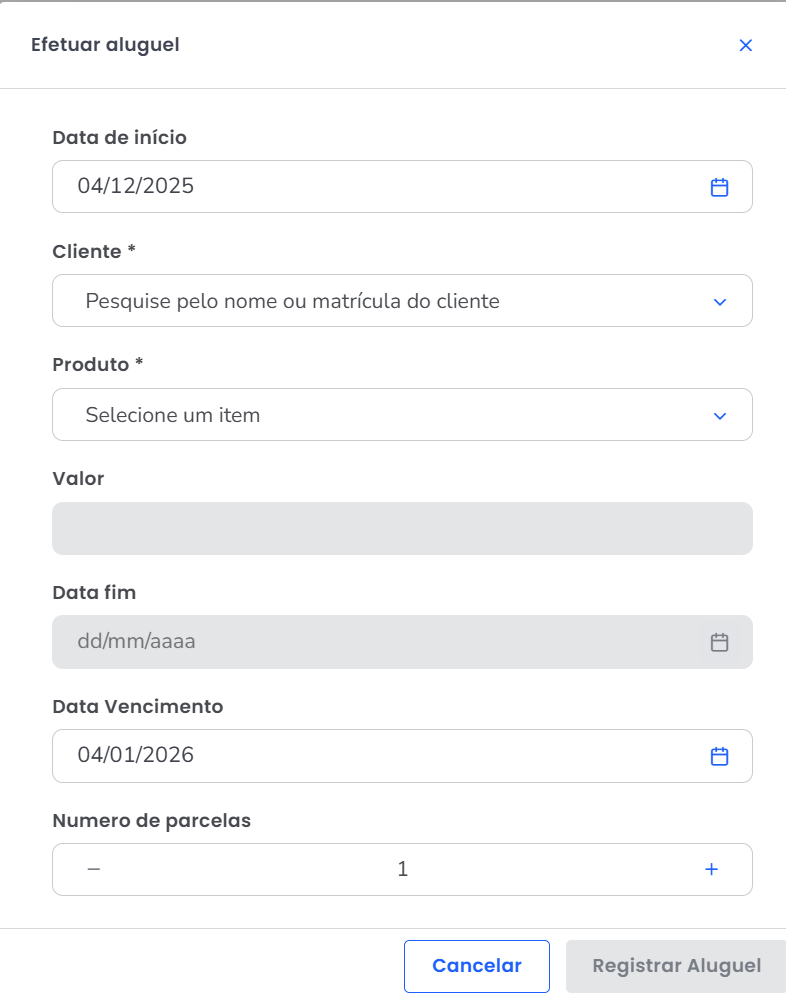Click the 'Cliente *' field label

coord(94,252)
